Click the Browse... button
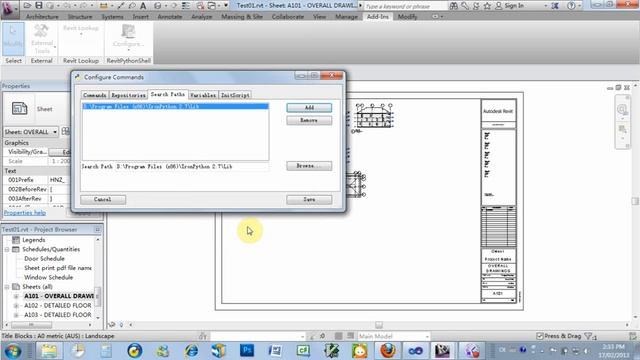The width and height of the screenshot is (640, 360). click(x=309, y=166)
